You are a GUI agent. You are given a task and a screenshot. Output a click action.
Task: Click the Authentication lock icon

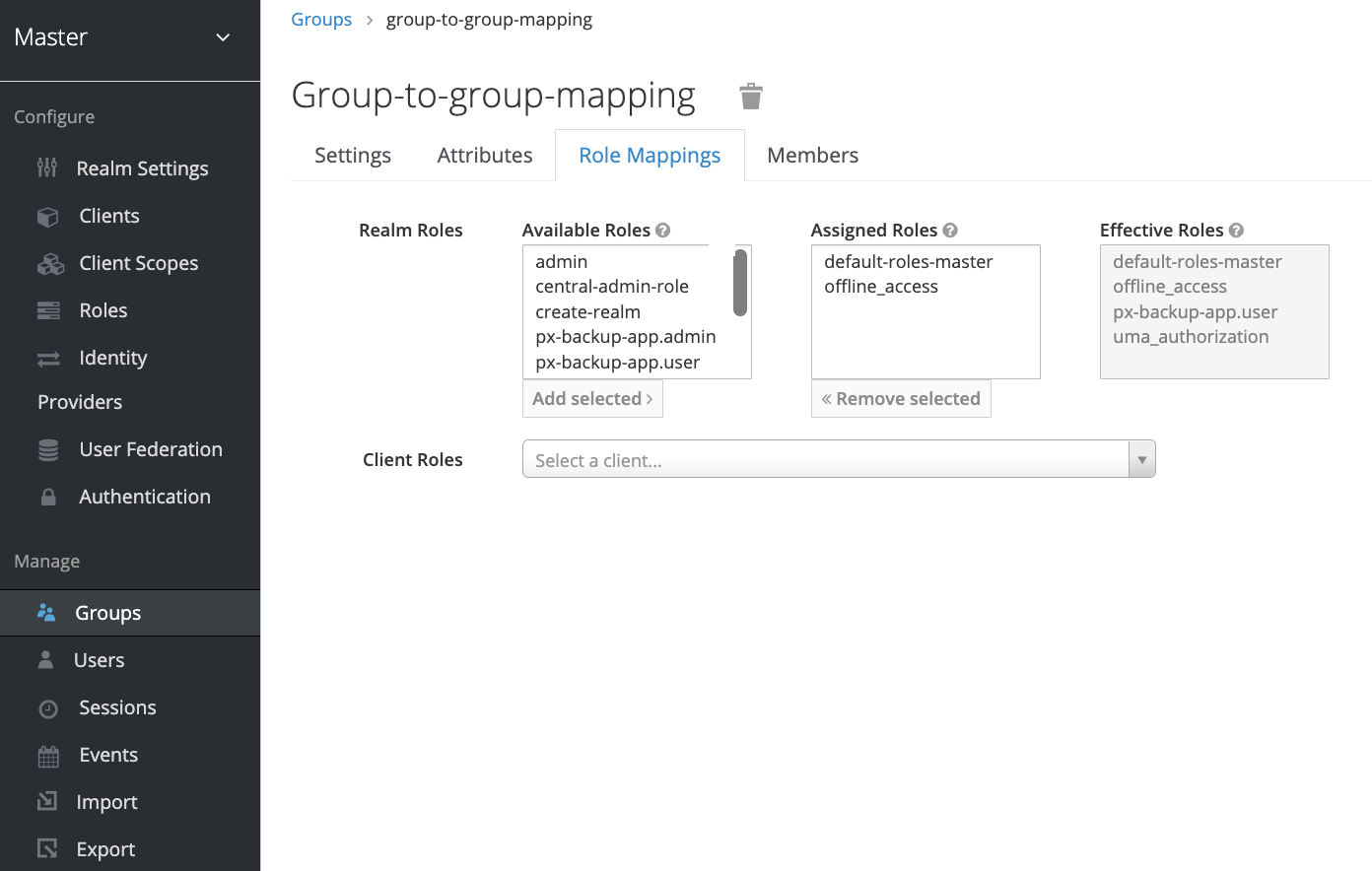coord(48,498)
